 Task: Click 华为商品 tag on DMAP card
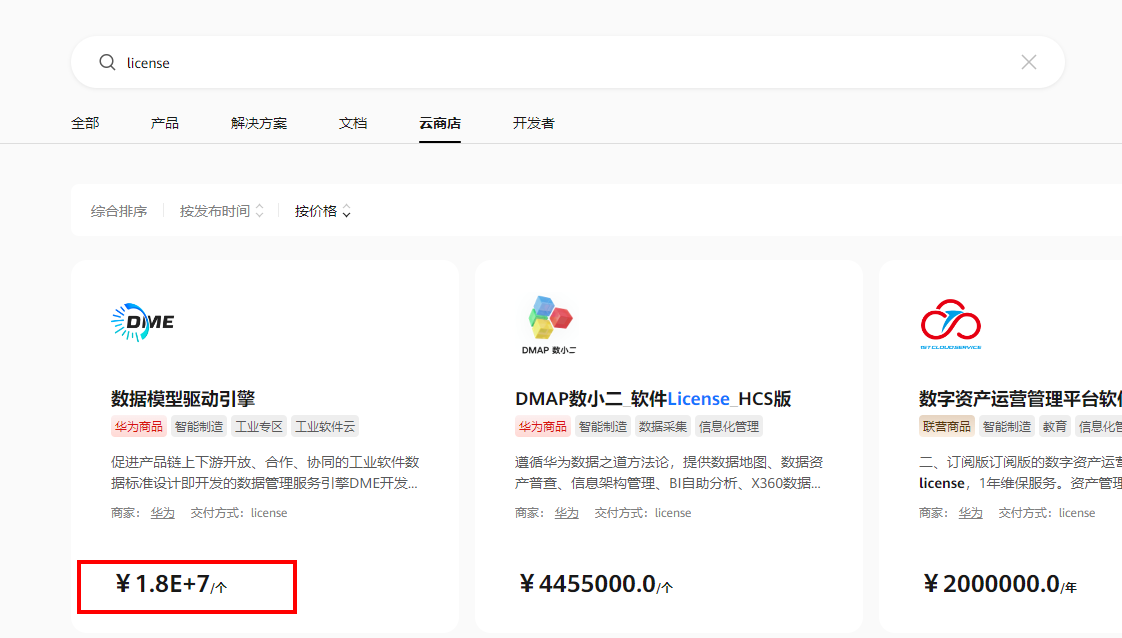[x=542, y=426]
